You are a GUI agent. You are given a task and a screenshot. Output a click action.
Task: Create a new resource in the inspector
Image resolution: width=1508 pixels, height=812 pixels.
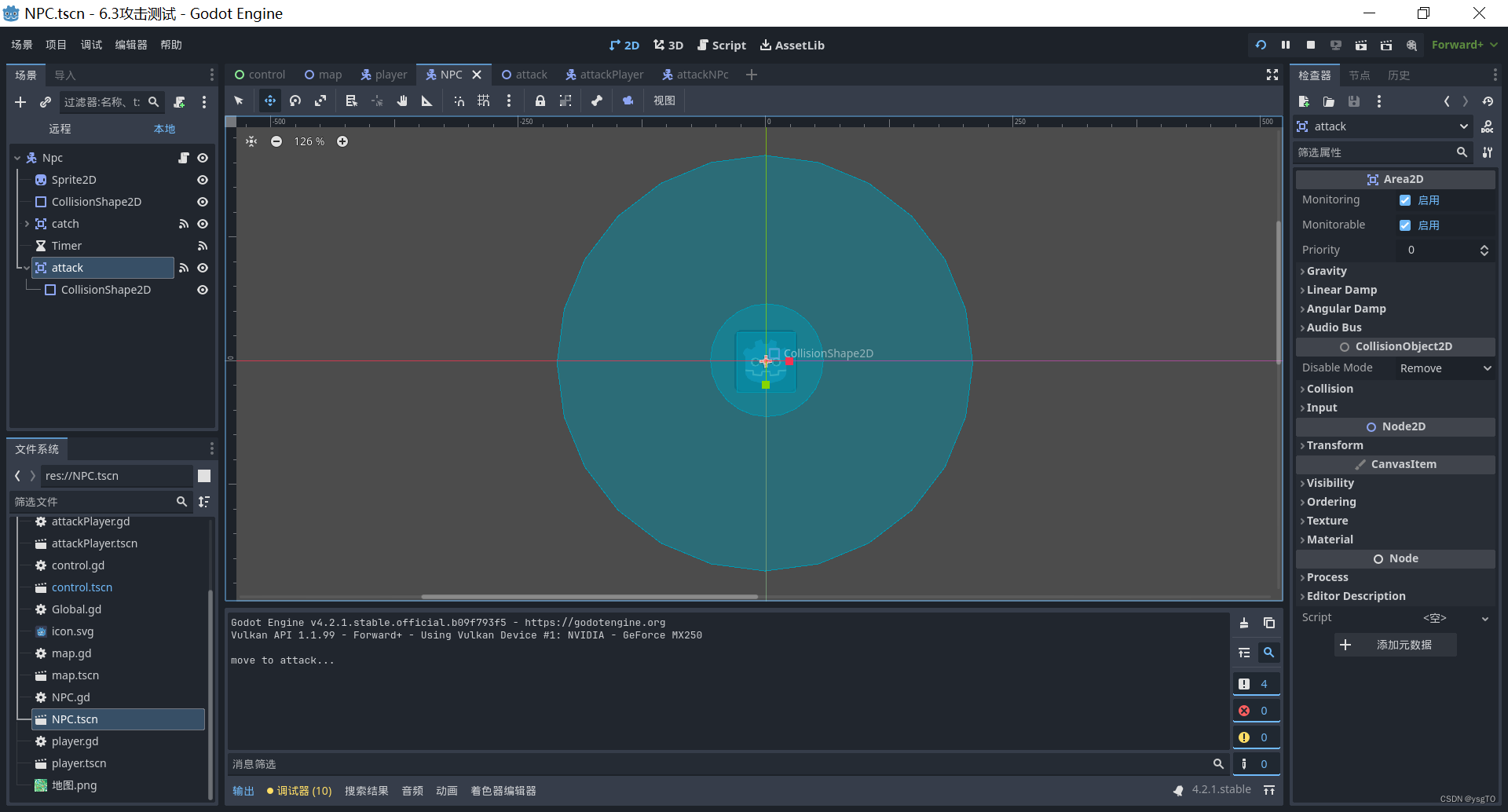coord(1304,101)
